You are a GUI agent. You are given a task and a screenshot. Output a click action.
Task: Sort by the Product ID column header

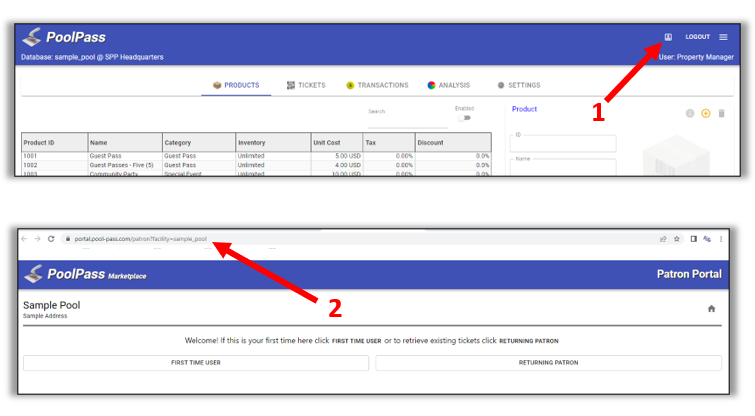pos(54,143)
